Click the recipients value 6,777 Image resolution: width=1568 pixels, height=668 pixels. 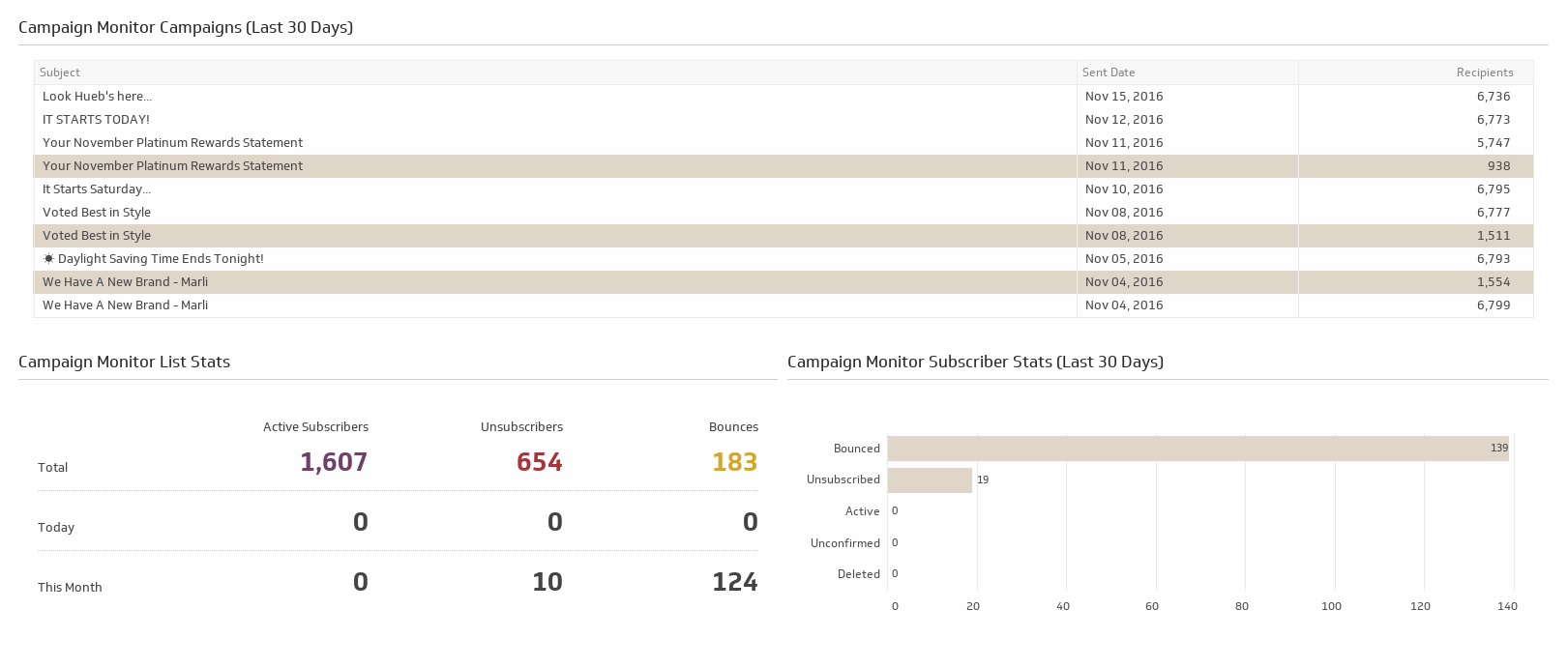pos(1494,213)
